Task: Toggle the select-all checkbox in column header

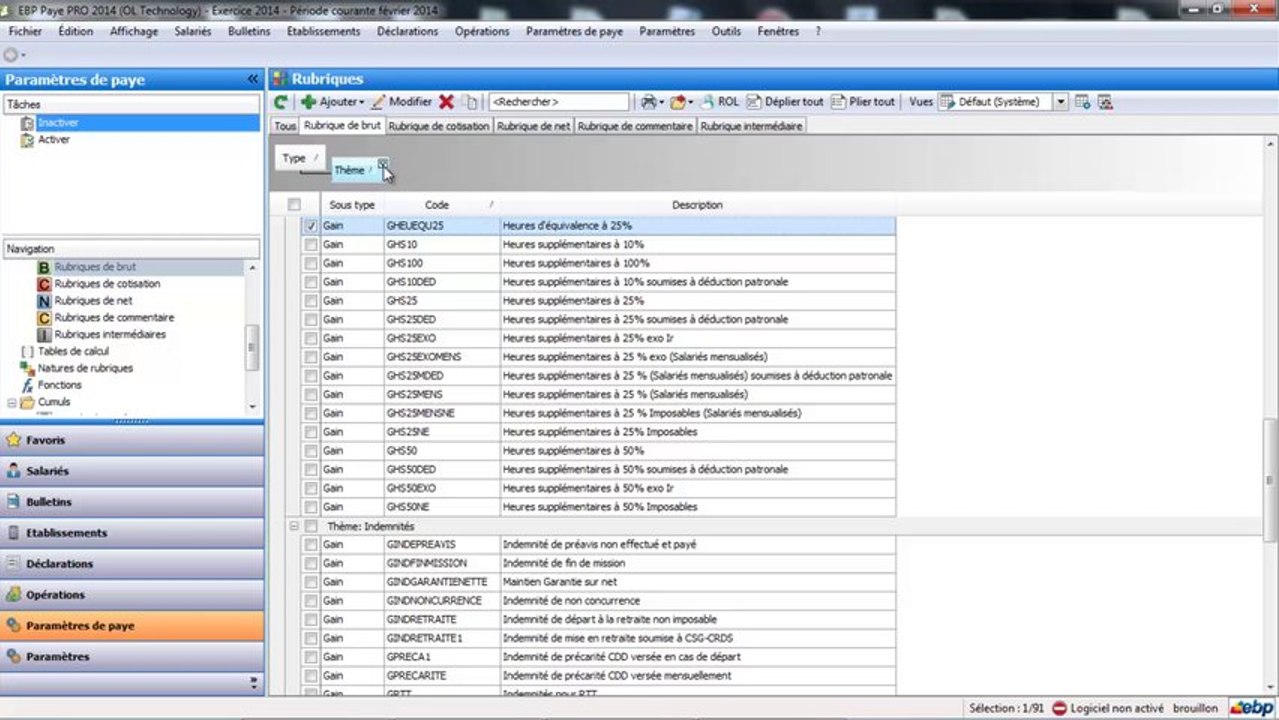Action: point(294,205)
